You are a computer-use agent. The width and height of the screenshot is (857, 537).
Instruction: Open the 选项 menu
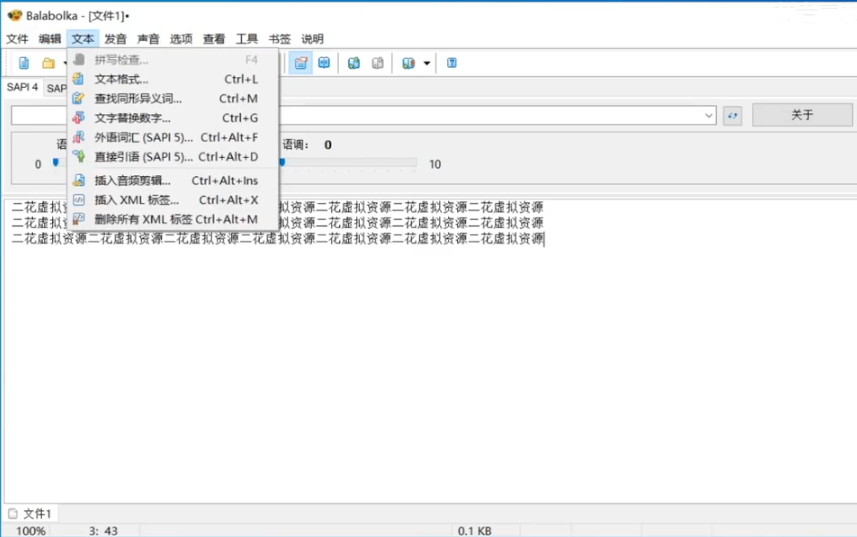coord(181,39)
